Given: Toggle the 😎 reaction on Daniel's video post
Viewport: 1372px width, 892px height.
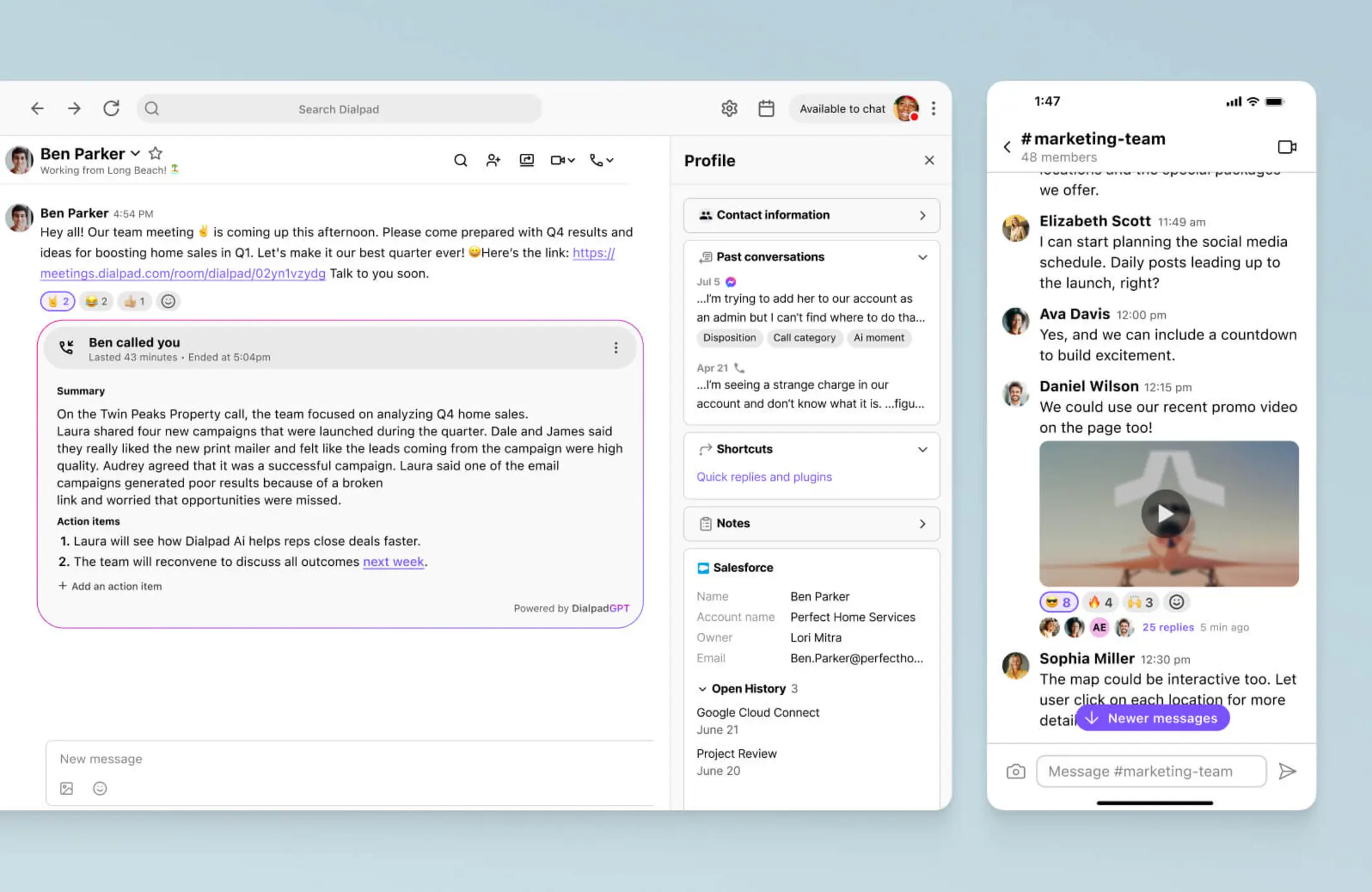Looking at the screenshot, I should point(1058,601).
